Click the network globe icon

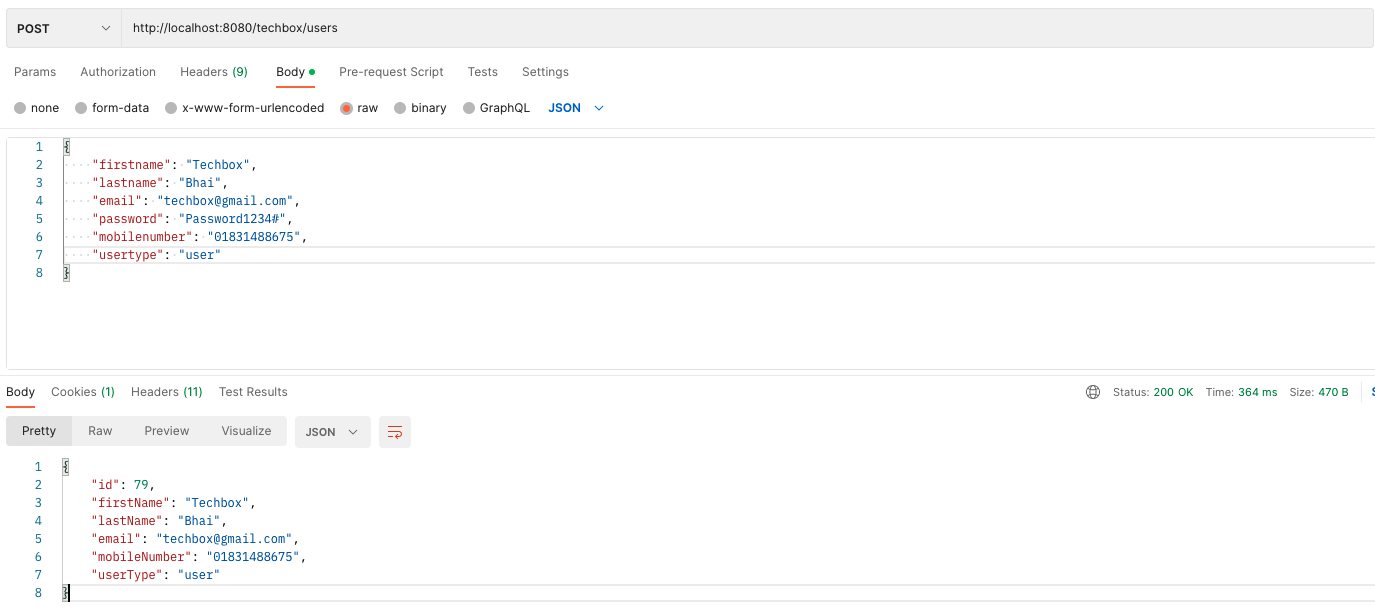click(1093, 392)
